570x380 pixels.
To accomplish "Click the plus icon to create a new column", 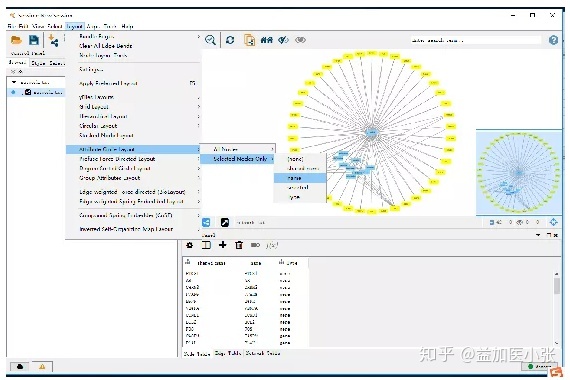I will pyautogui.click(x=222, y=245).
